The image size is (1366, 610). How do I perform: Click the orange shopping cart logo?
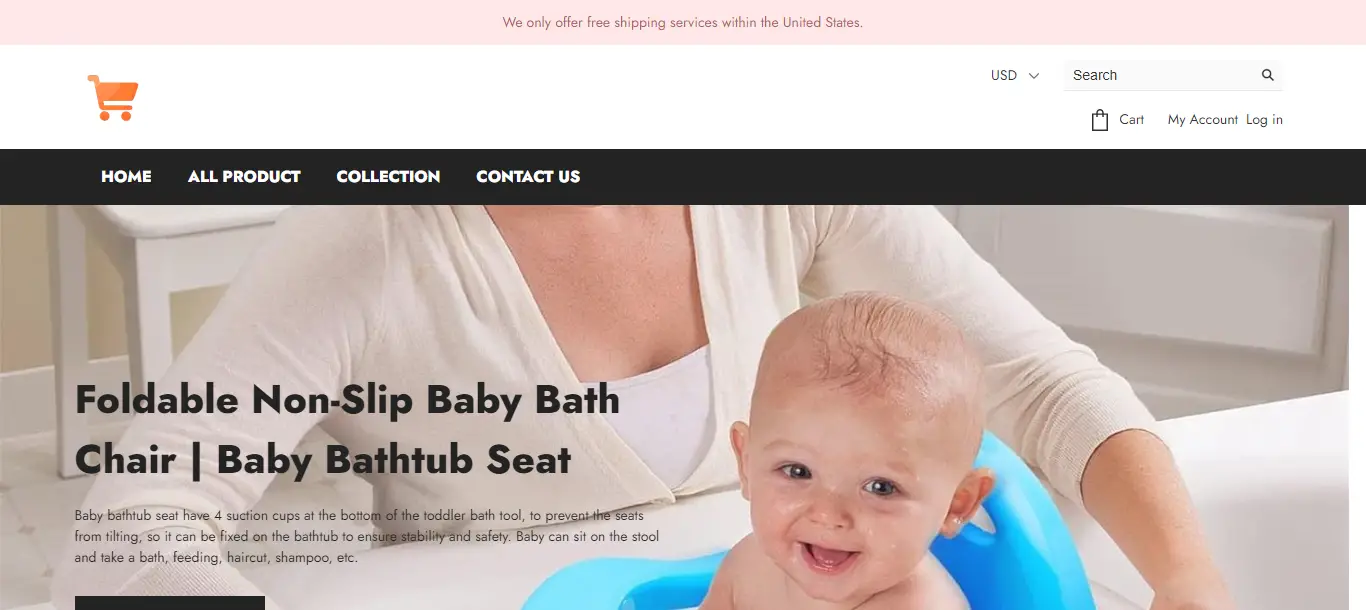[x=113, y=97]
